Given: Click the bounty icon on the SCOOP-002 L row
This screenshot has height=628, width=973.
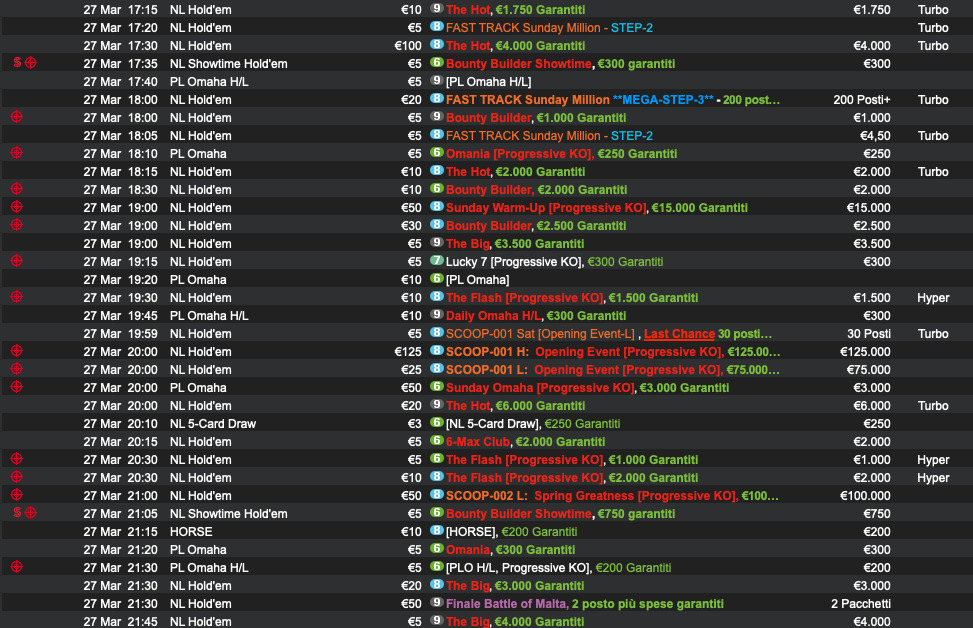Looking at the screenshot, I should click(17, 494).
